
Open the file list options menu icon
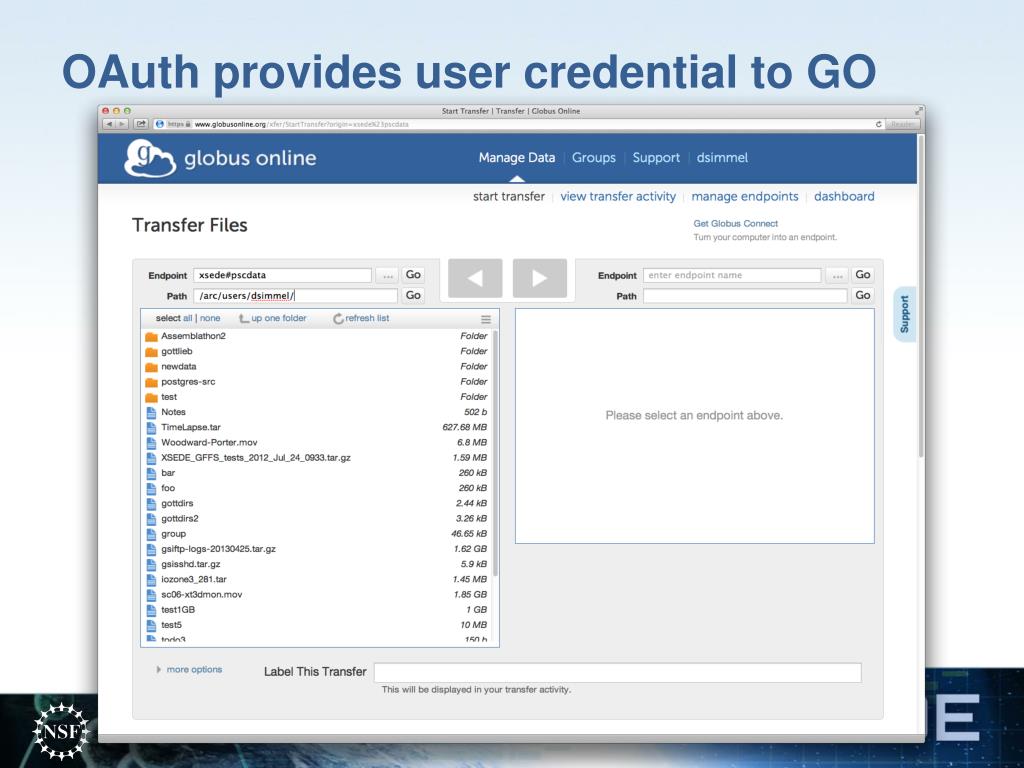[486, 319]
